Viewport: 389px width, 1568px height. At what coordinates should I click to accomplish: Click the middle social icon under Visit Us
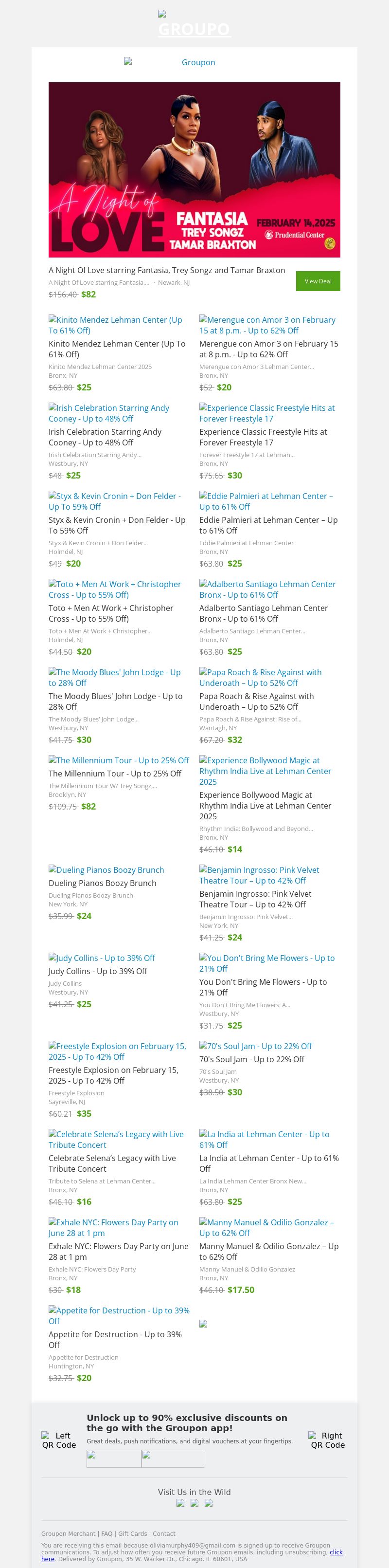194,1502
